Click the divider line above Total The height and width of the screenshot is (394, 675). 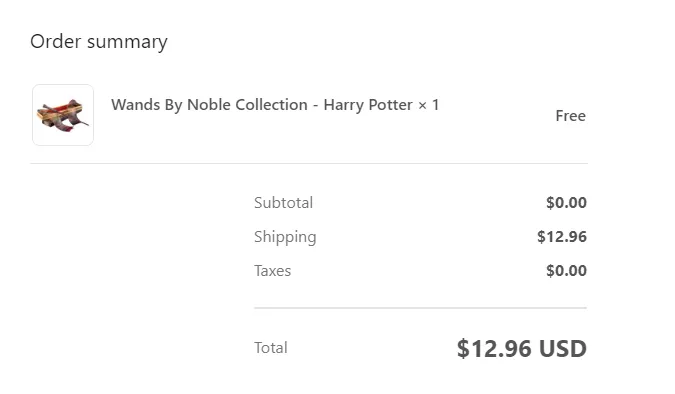coord(420,308)
